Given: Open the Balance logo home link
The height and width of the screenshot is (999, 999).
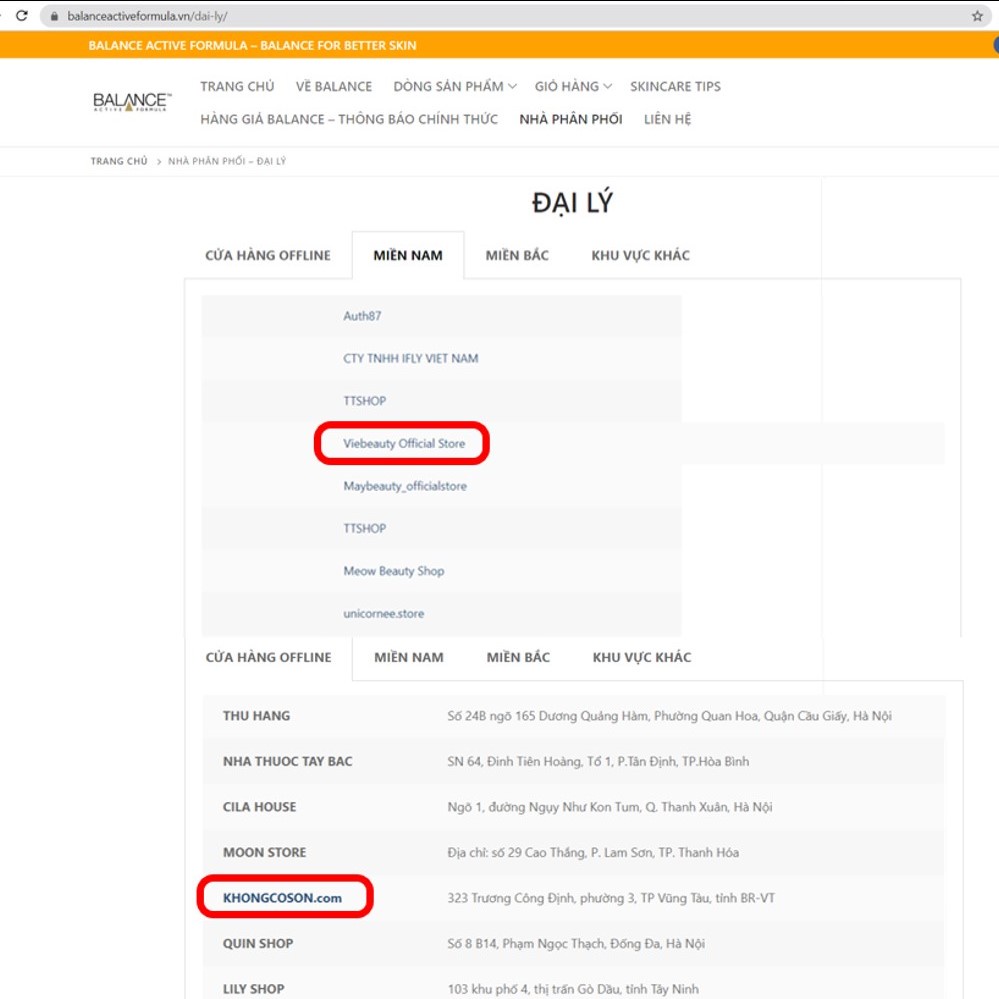Looking at the screenshot, I should coord(132,101).
